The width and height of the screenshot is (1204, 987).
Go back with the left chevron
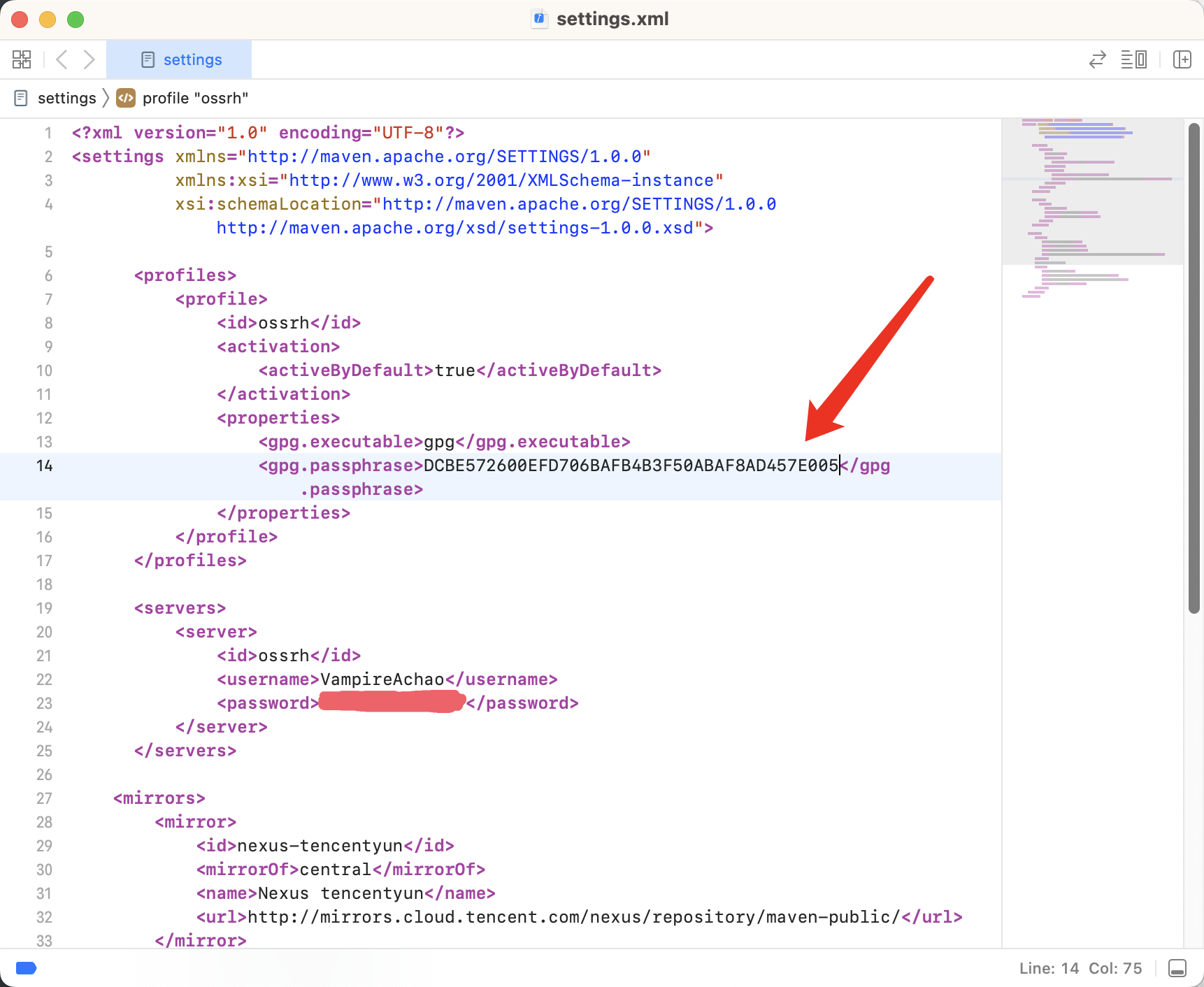point(62,59)
